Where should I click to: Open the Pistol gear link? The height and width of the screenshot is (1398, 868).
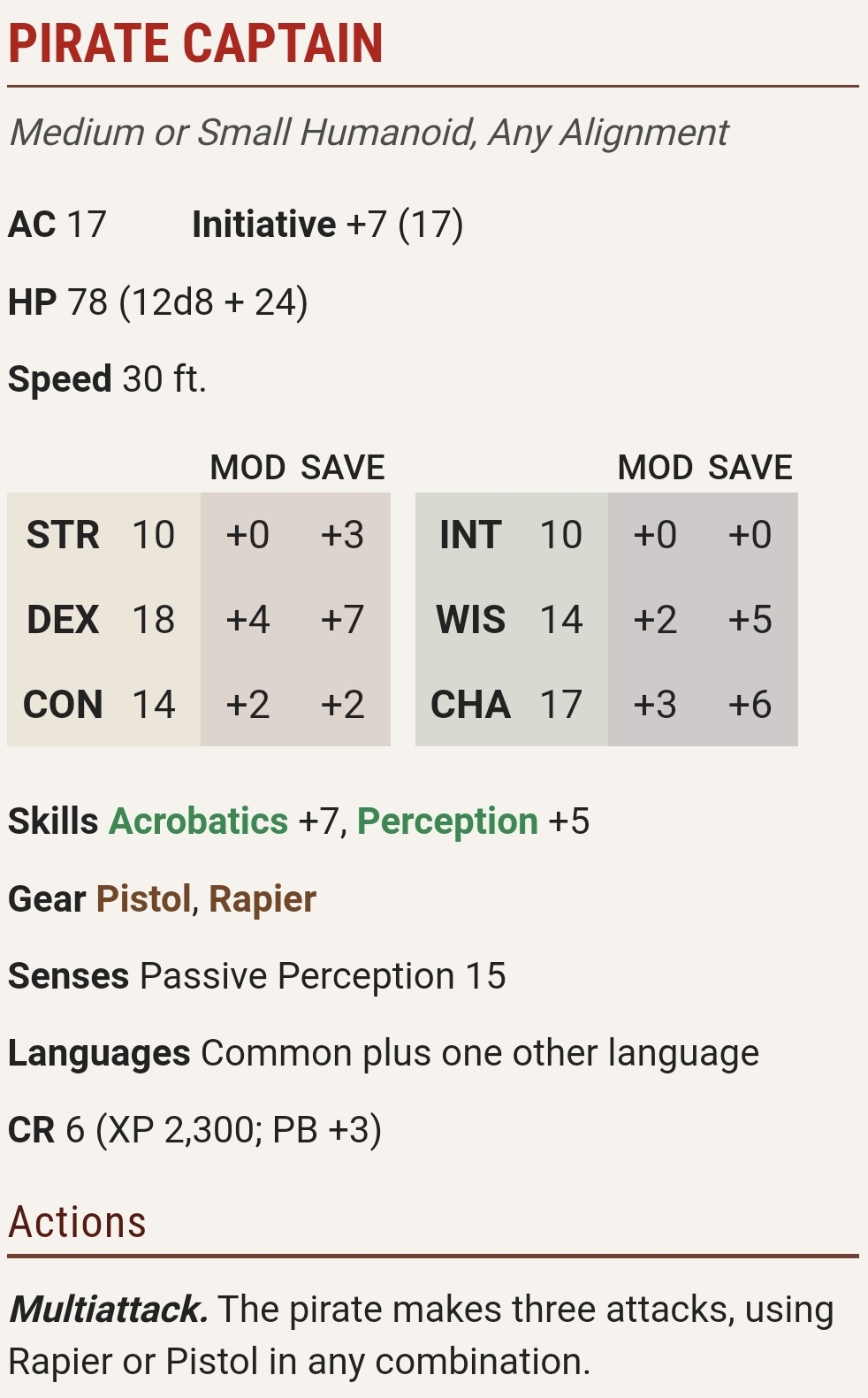coord(143,899)
